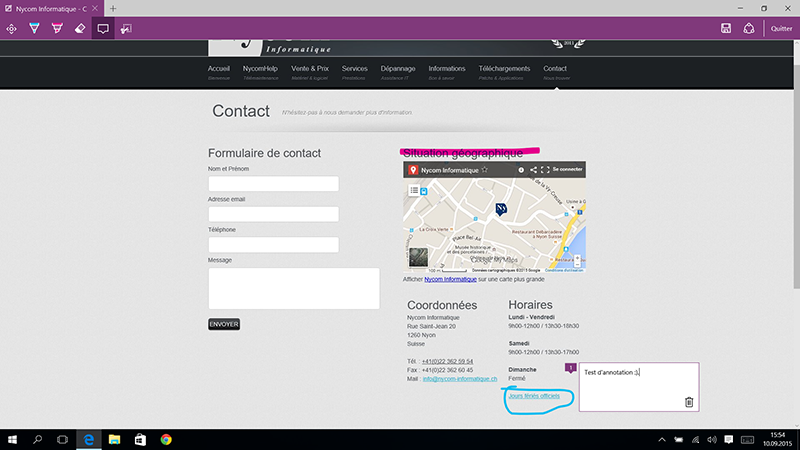
Task: Switch to Microsoft Edge in taskbar
Action: [x=89, y=439]
